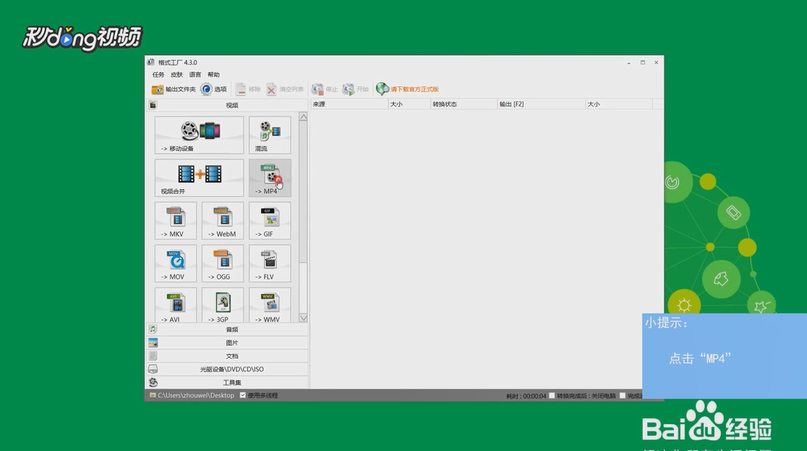Enable 转换完成后:关闭电脑 shutdown checkbox
Screen dimensions: 807x451
[552, 395]
